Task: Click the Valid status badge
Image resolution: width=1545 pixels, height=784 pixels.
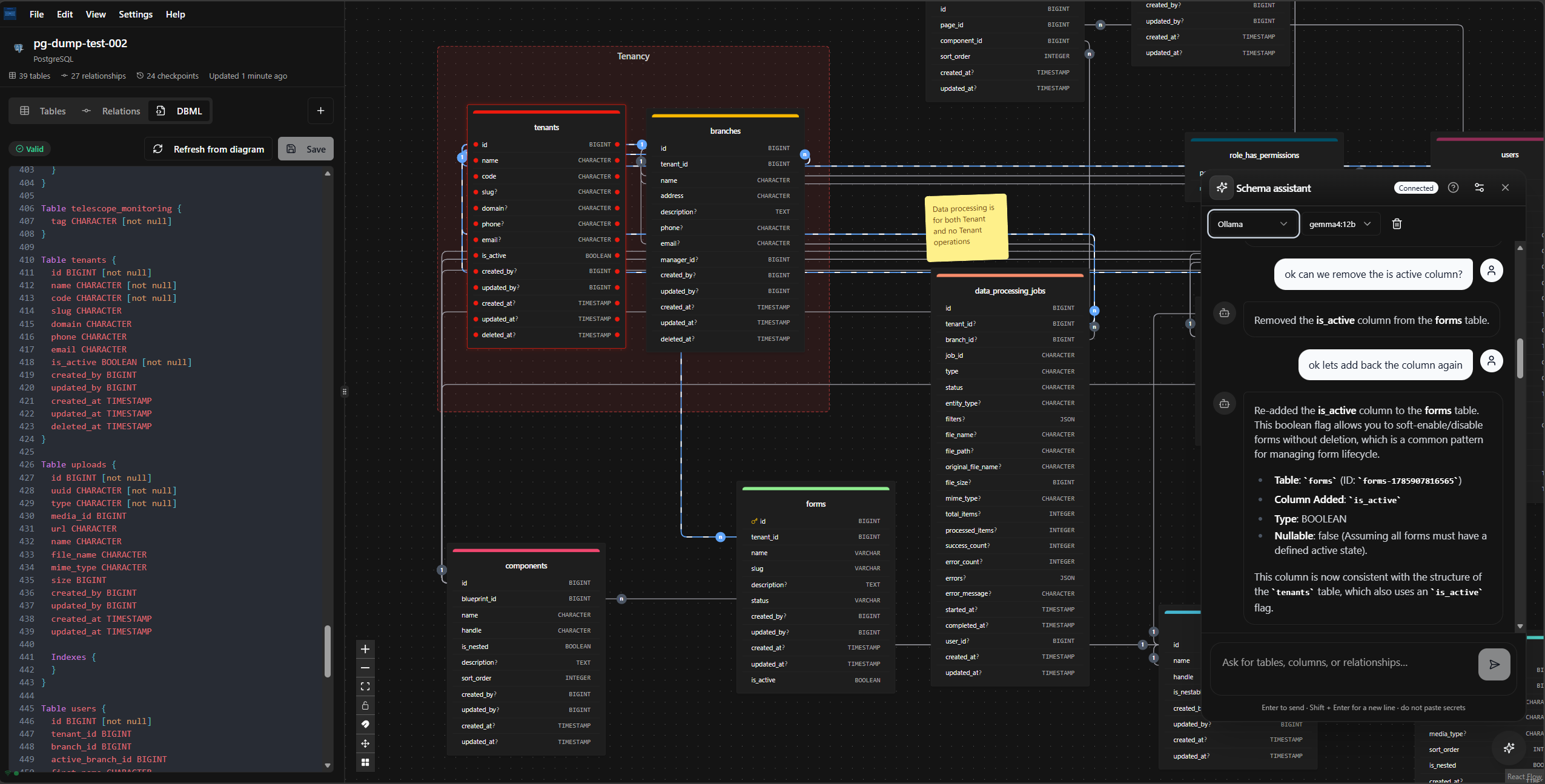Action: click(30, 149)
